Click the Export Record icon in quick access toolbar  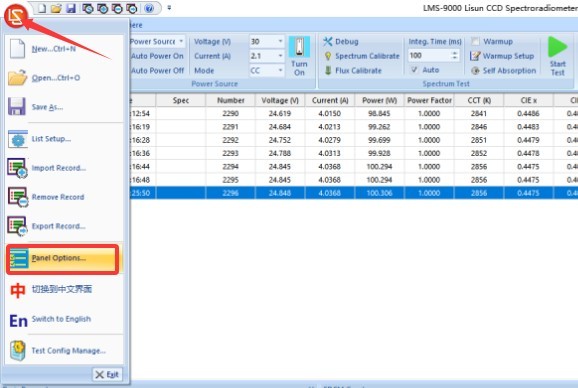coord(132,8)
